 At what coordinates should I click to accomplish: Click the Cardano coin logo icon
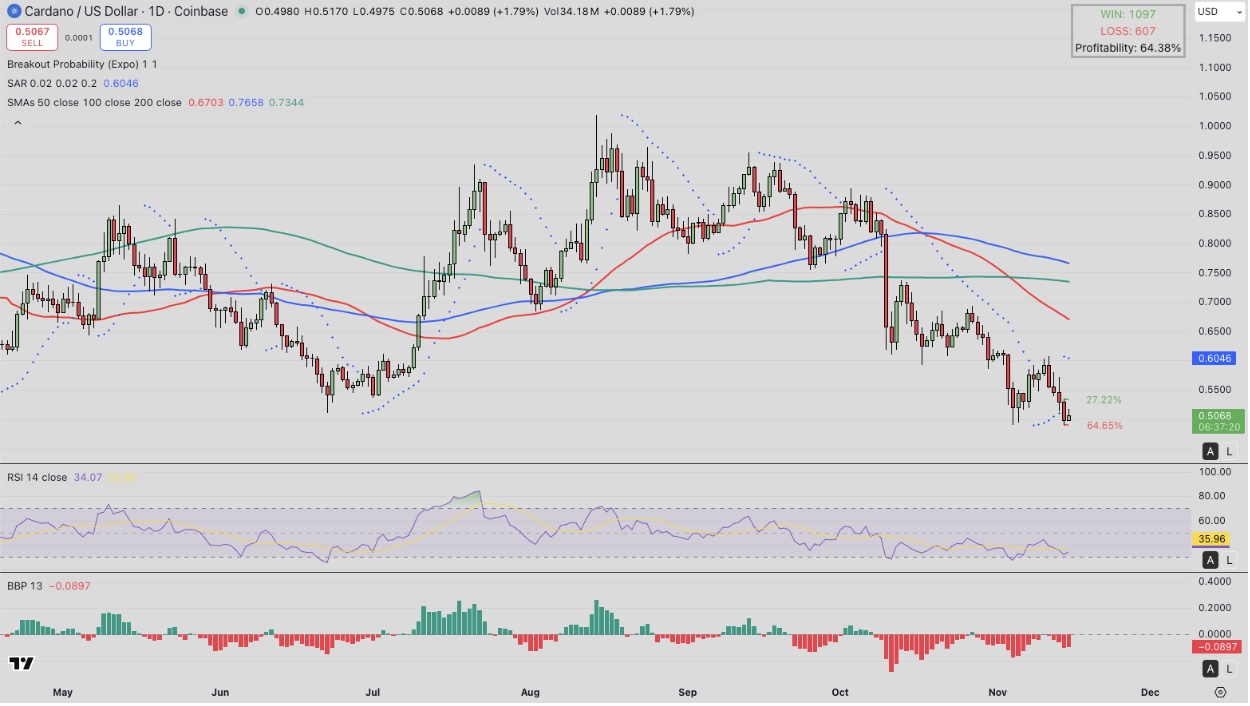click(x=12, y=12)
